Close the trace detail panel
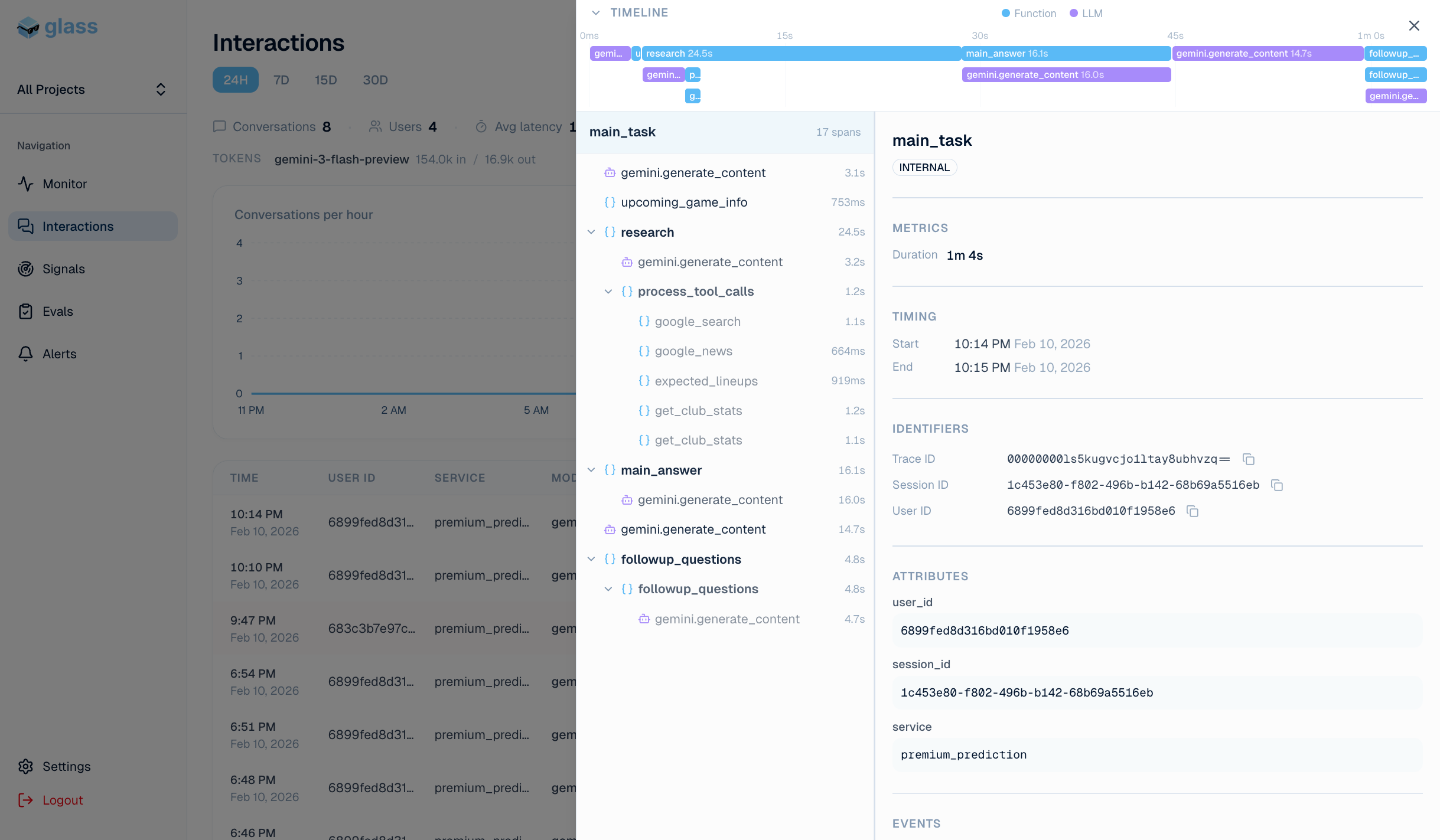 click(1414, 26)
